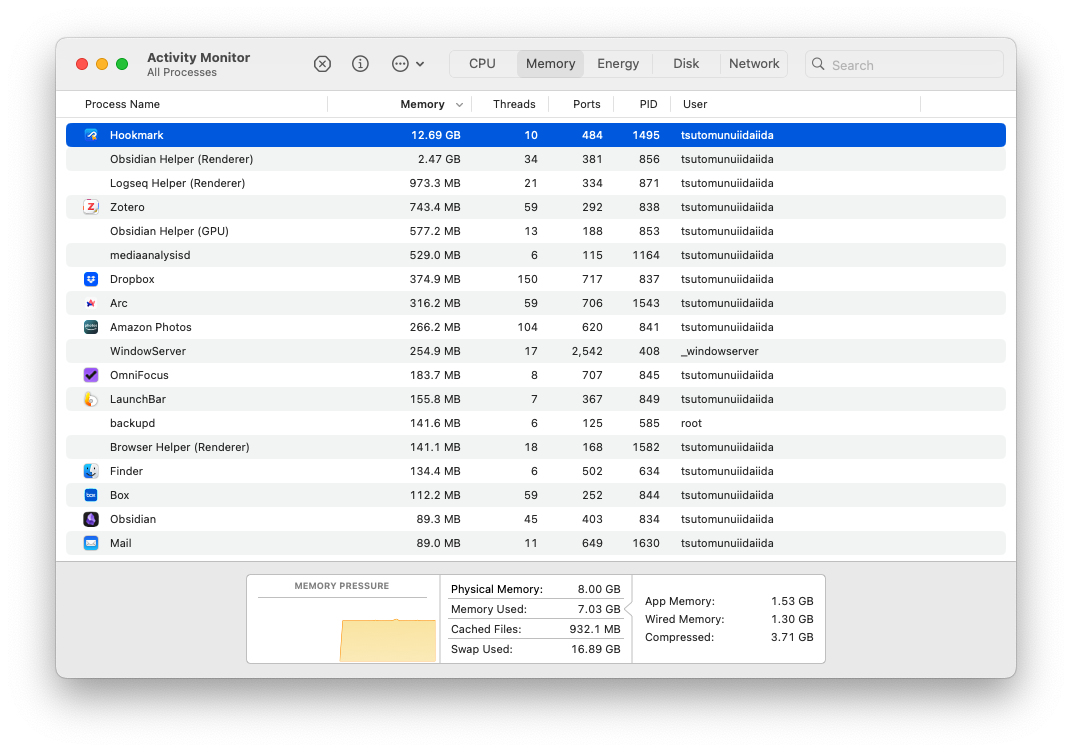Click the root user cell

click(x=691, y=423)
